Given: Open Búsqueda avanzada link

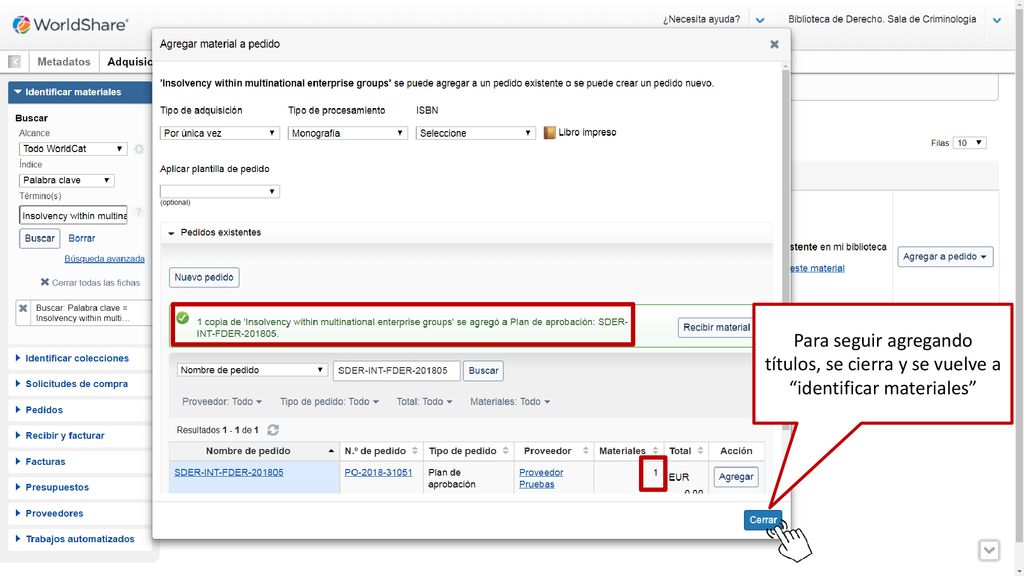Looking at the screenshot, I should (104, 259).
